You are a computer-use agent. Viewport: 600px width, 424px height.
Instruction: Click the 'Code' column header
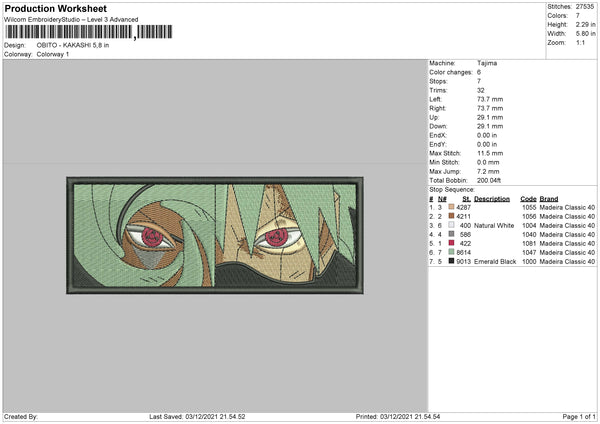click(x=528, y=199)
